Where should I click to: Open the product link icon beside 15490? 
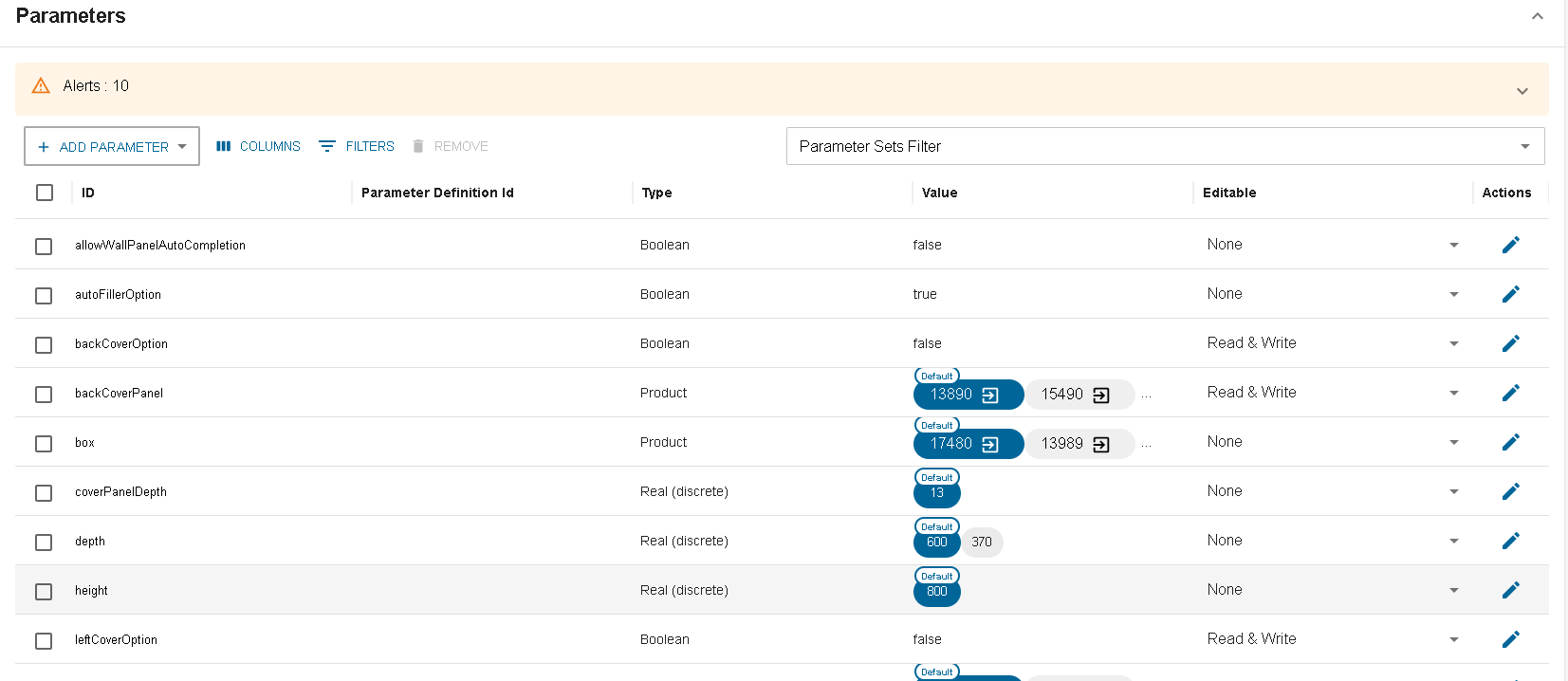tap(1101, 396)
